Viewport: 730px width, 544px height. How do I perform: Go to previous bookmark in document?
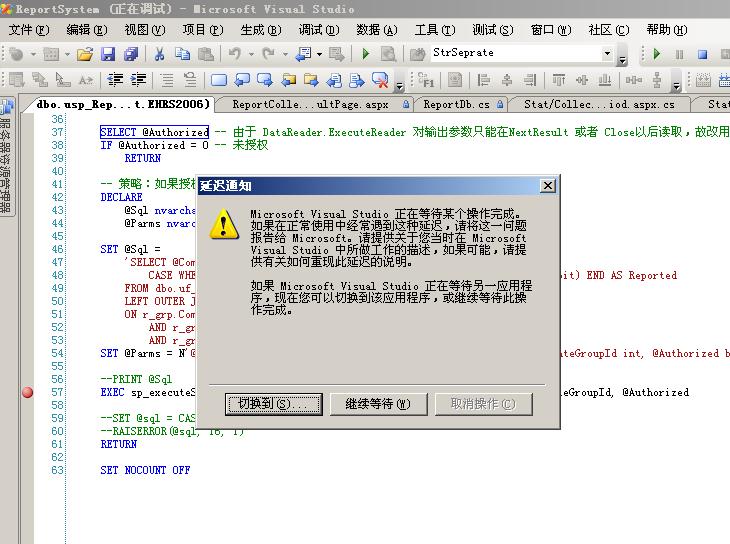(x=334, y=80)
